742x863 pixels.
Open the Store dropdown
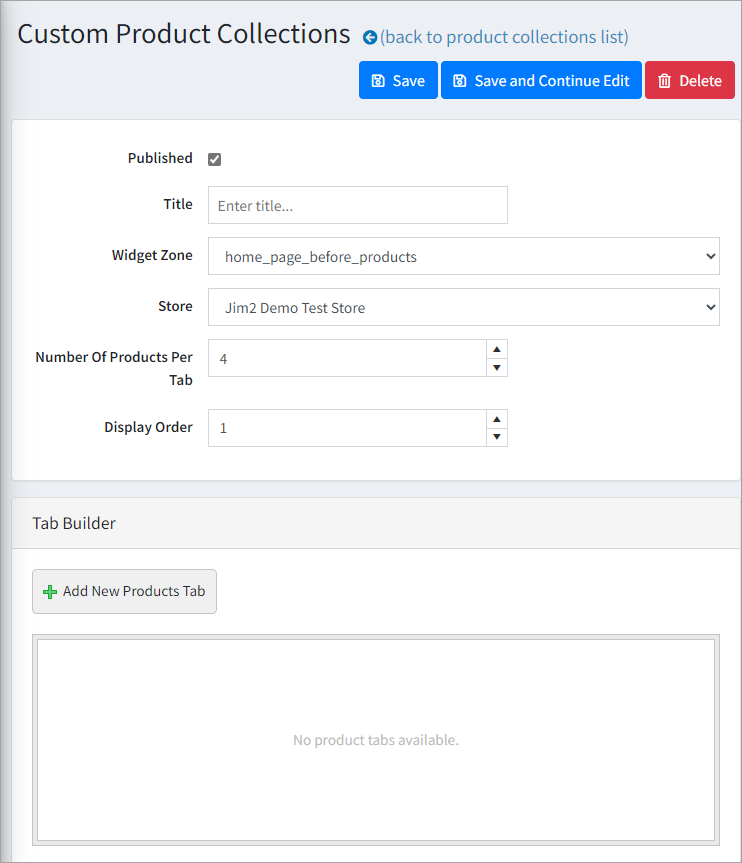tap(464, 307)
